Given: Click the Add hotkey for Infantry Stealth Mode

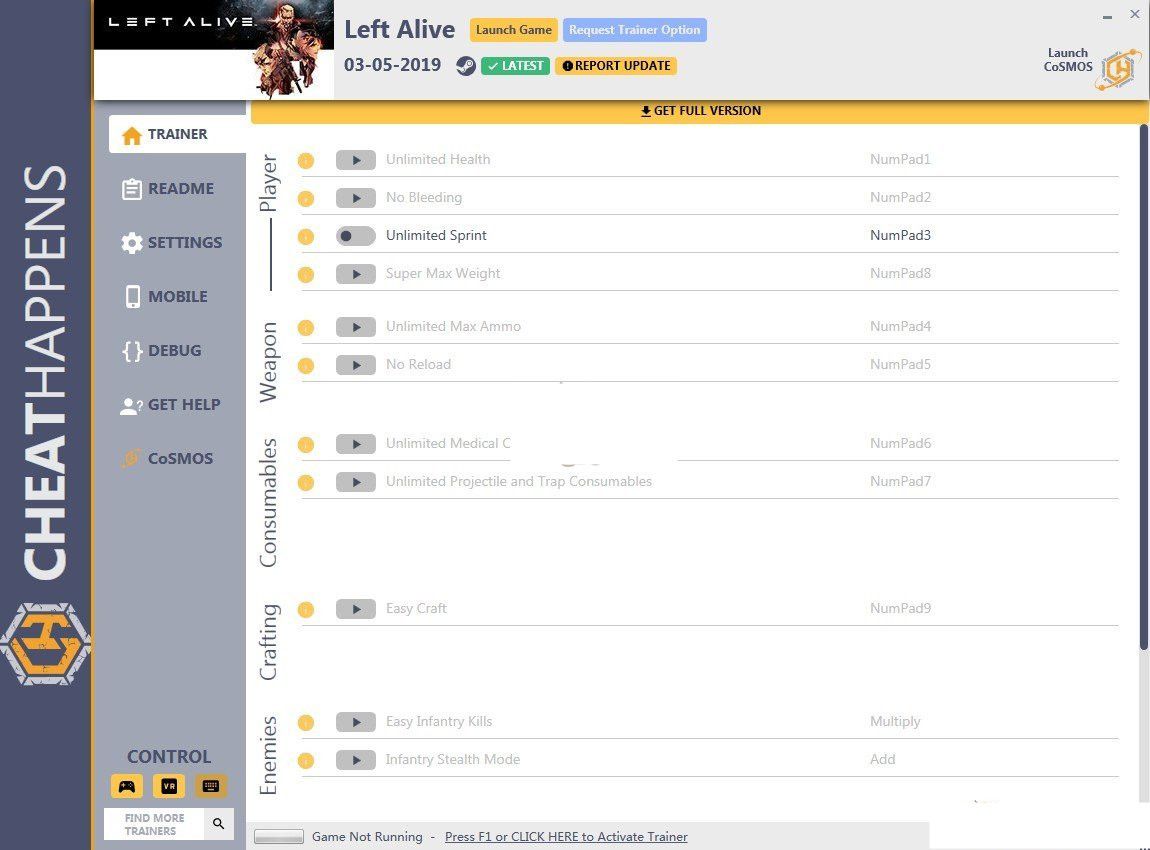Looking at the screenshot, I should [882, 760].
